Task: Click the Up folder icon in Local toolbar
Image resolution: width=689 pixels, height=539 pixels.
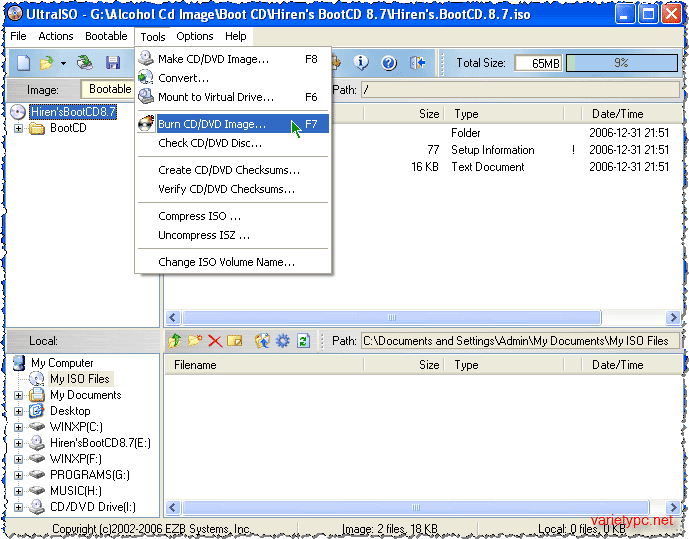Action: click(x=174, y=340)
